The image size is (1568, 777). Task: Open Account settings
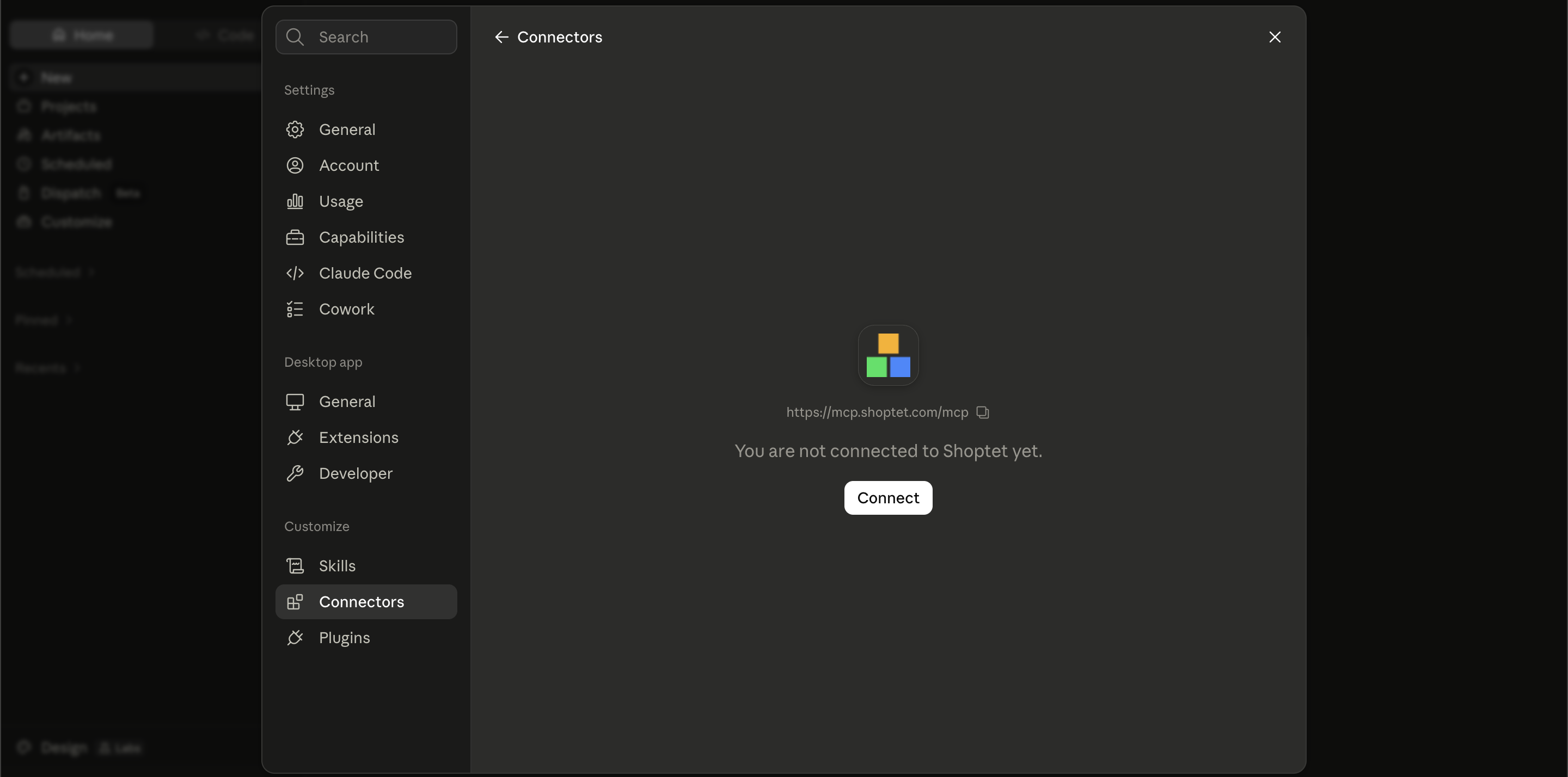coord(366,165)
